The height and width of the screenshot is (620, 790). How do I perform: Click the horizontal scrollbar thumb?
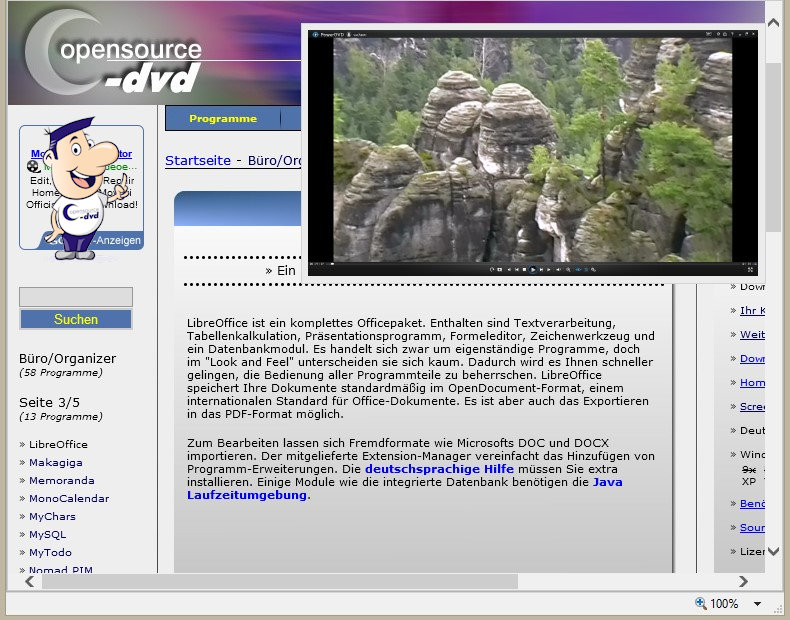[x=280, y=581]
